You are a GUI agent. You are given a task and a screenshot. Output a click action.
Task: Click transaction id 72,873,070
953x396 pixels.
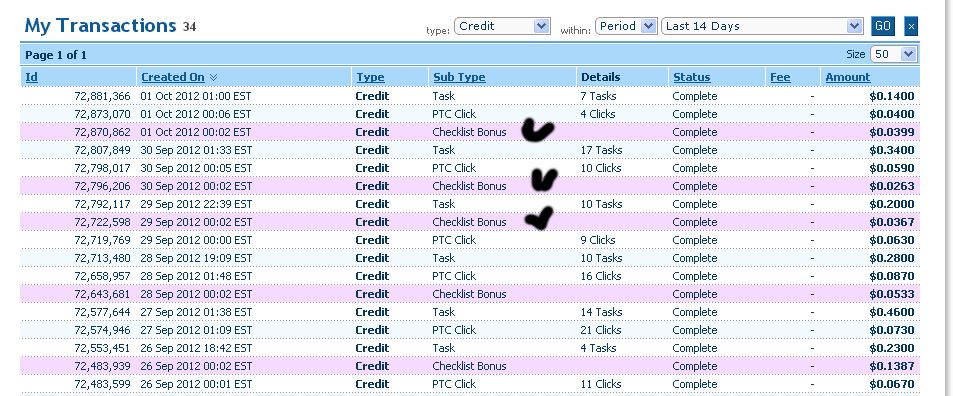(102, 114)
